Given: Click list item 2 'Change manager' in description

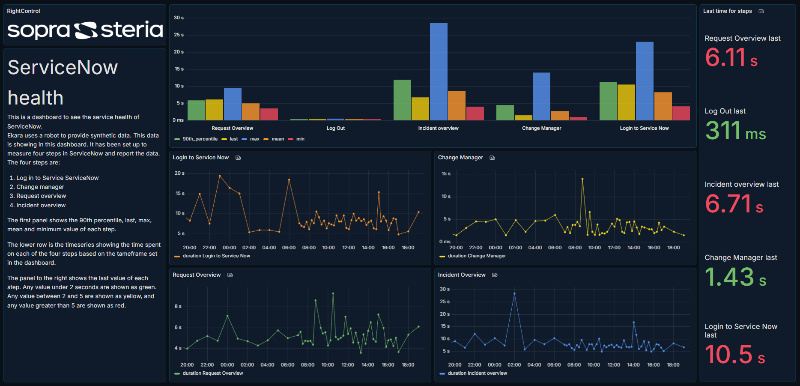Looking at the screenshot, I should point(40,187).
